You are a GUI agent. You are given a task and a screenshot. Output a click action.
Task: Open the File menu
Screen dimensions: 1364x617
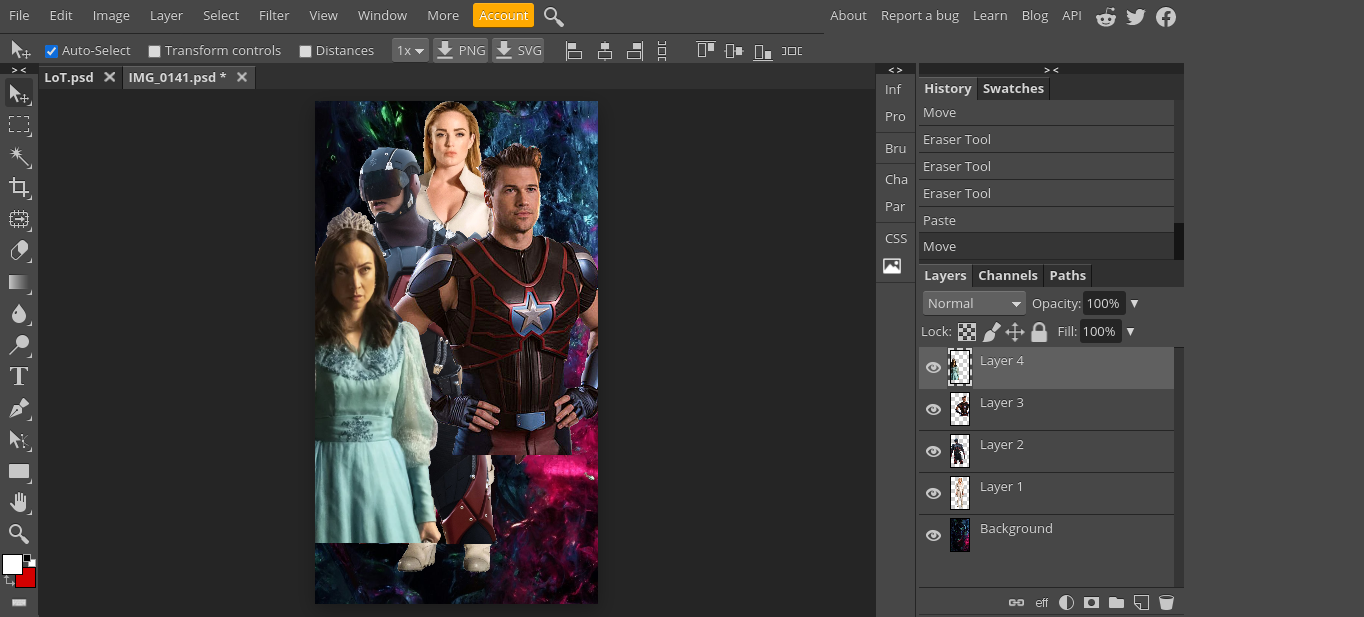pos(19,16)
